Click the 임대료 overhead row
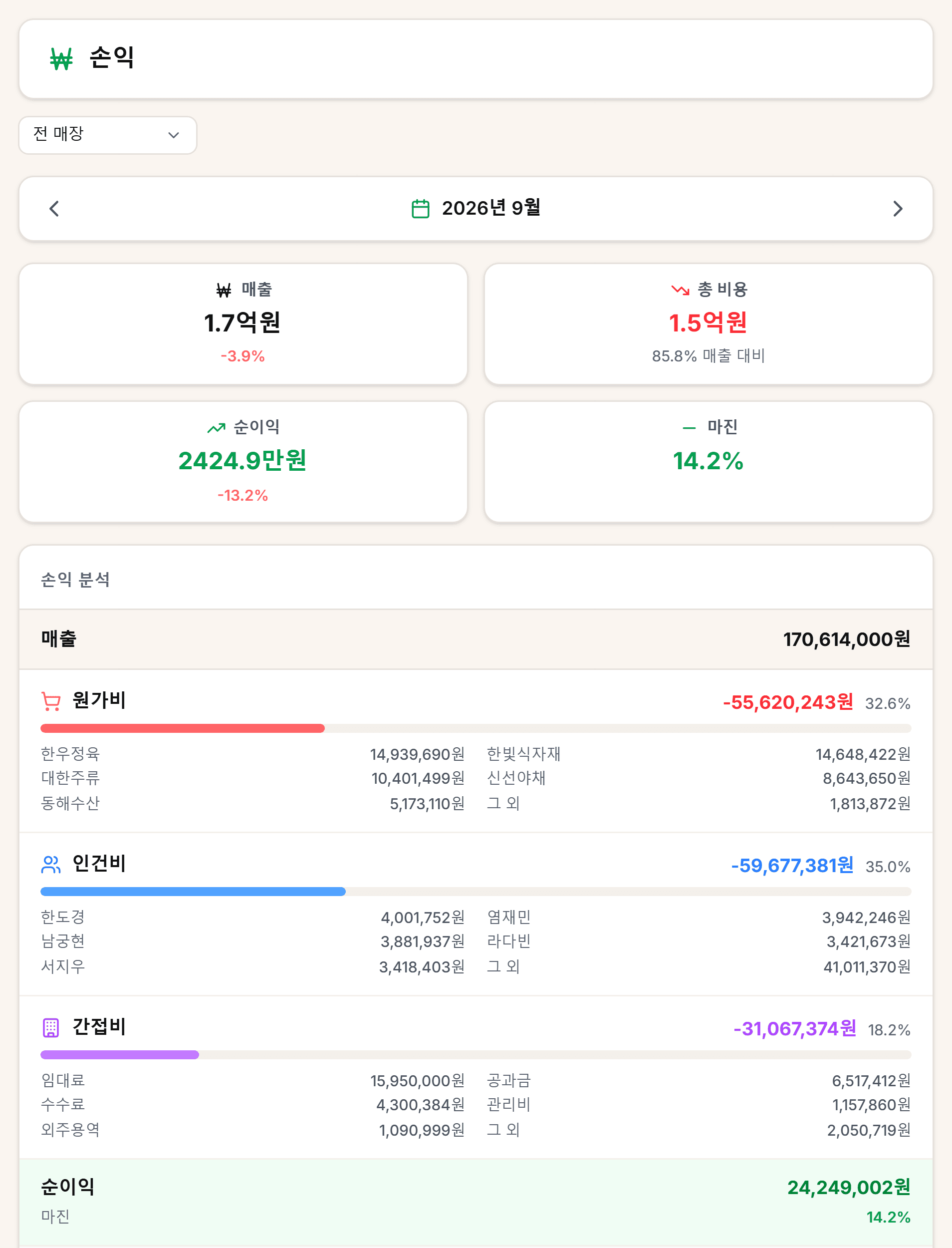Screen dimensions: 952x1248 (x=253, y=1081)
